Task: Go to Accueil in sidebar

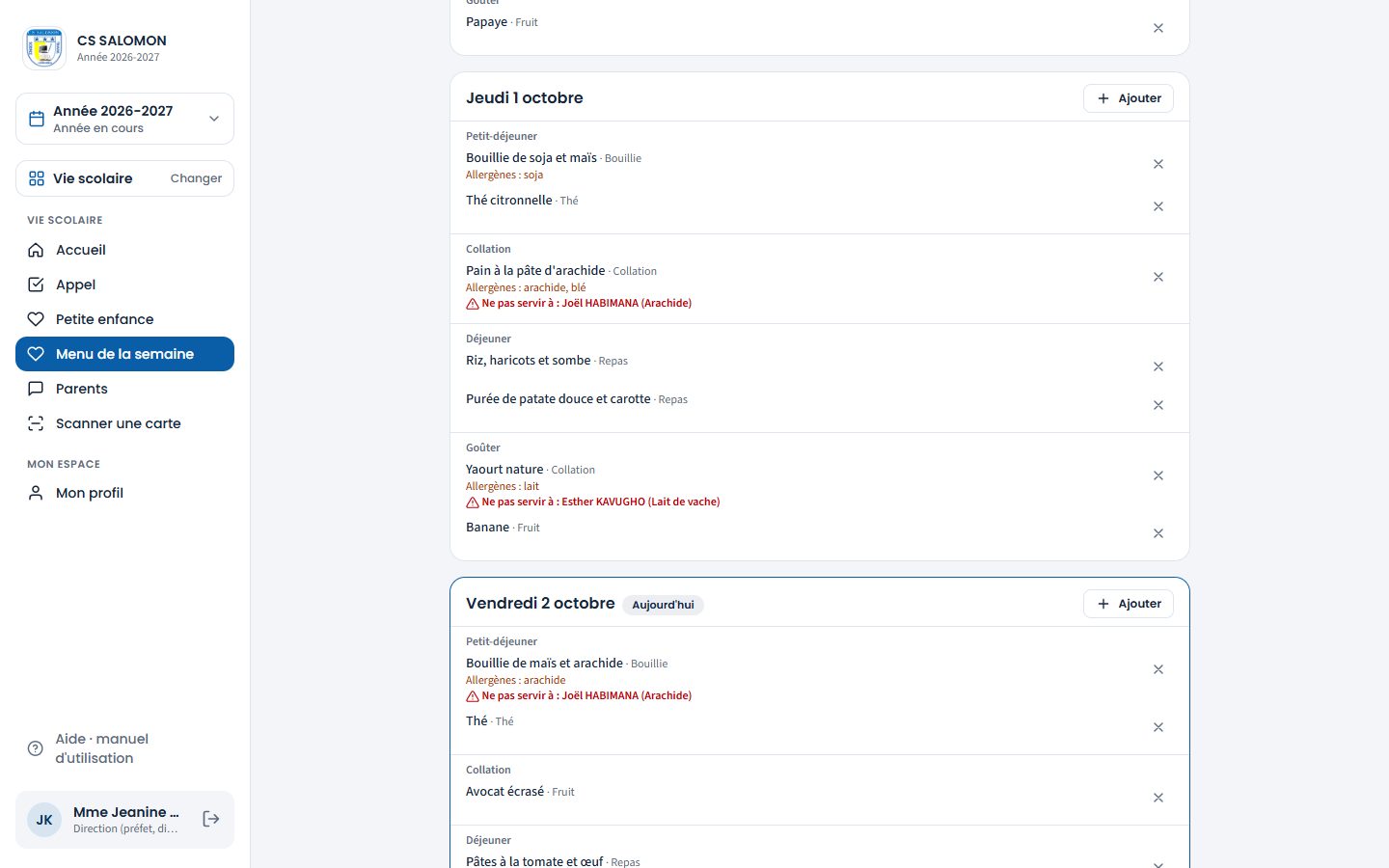Action: coord(124,250)
